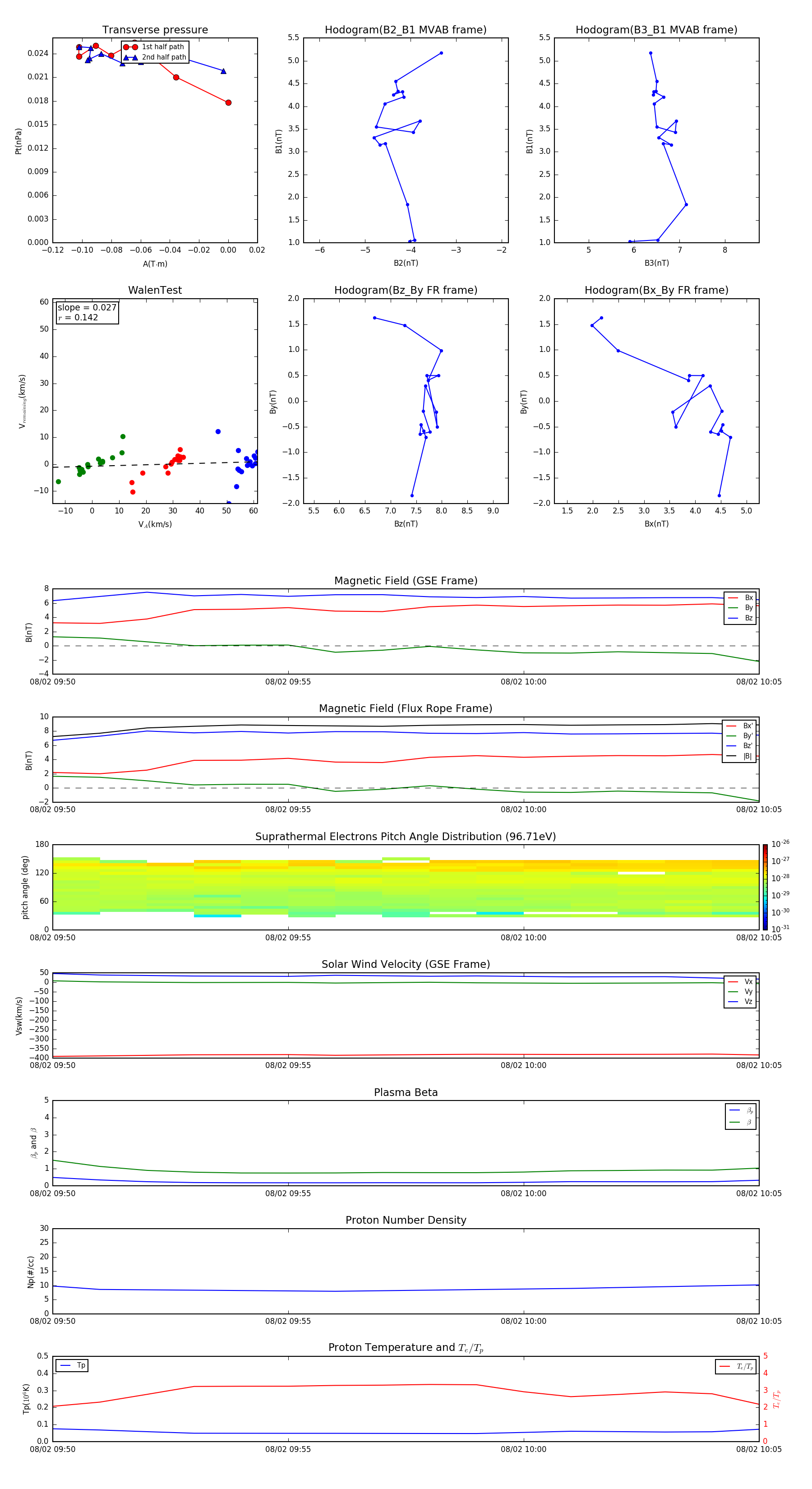Click the 'Proton Number Density' title
812x1489 pixels.
pyautogui.click(x=406, y=1220)
